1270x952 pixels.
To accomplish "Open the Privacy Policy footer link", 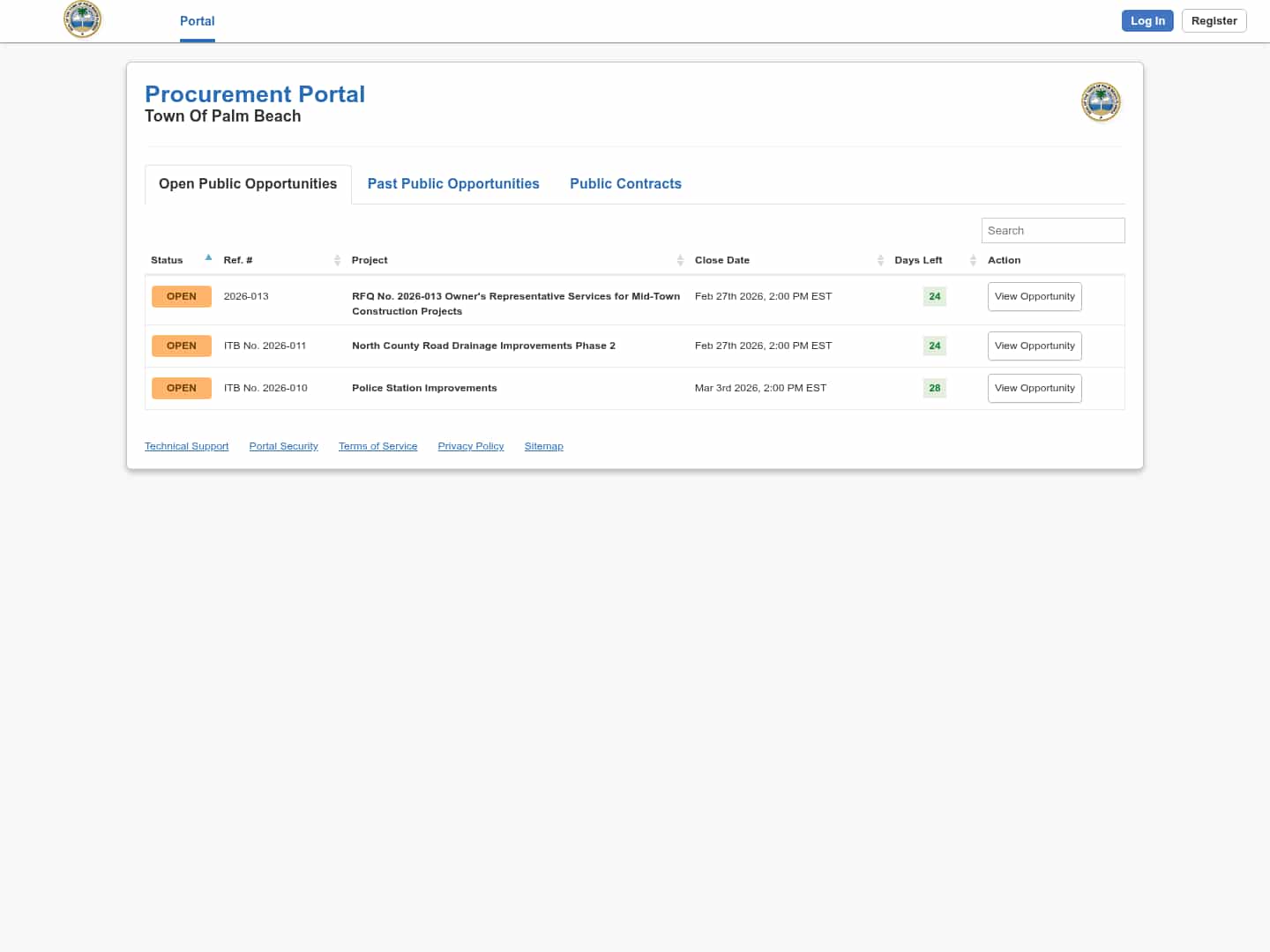I will pos(471,446).
